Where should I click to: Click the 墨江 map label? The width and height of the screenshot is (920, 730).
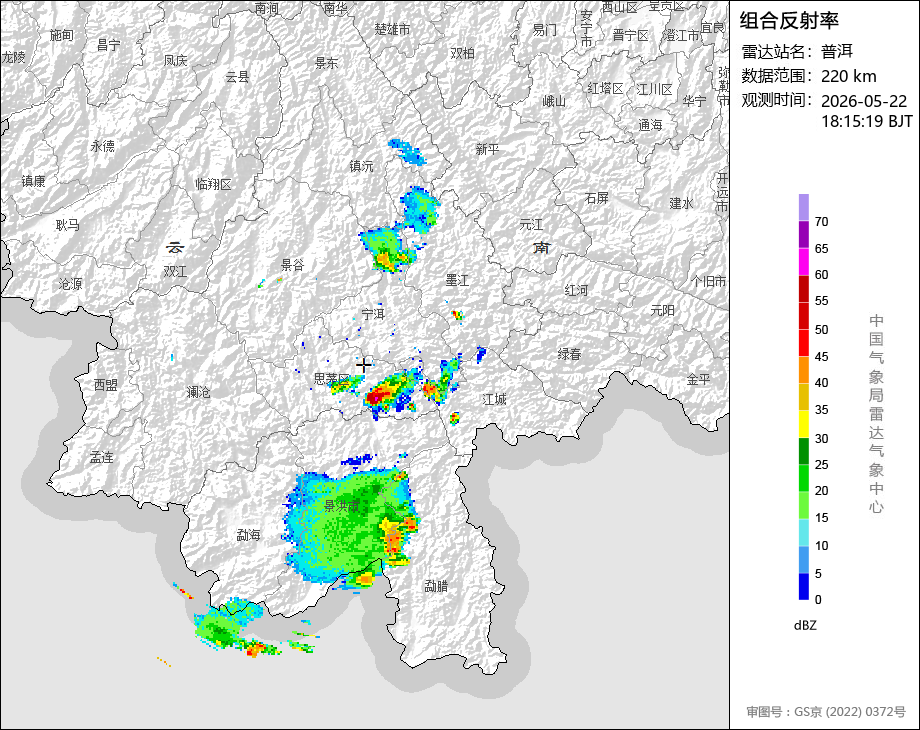457,280
